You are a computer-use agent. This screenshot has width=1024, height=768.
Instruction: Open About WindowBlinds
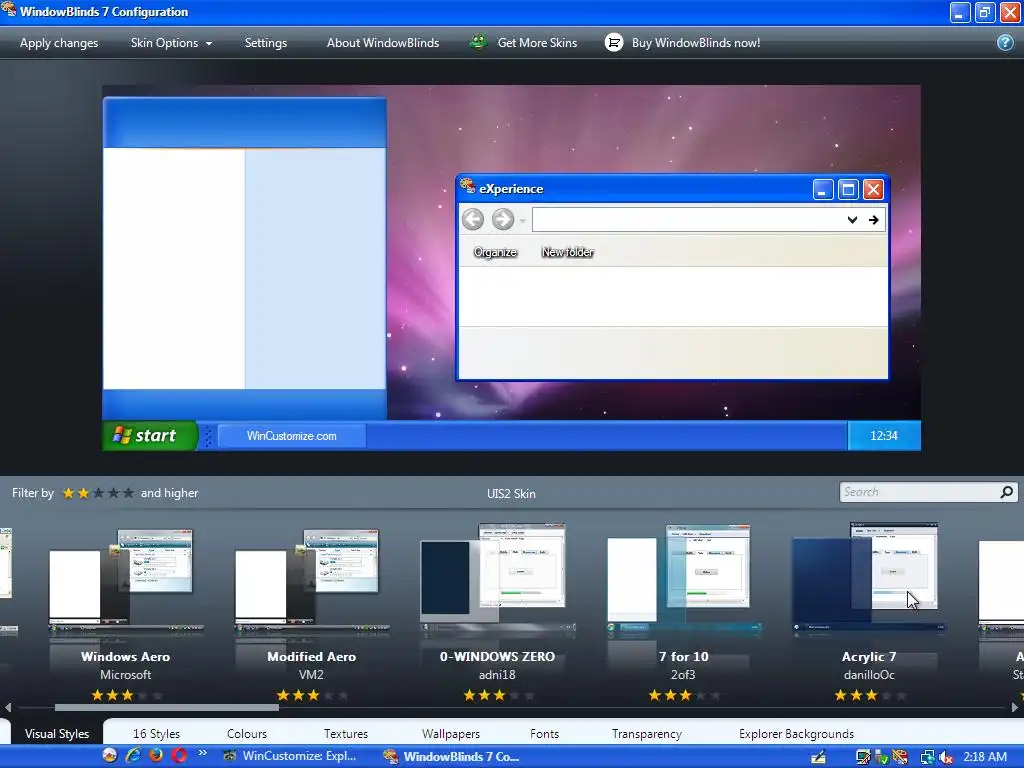click(x=383, y=43)
